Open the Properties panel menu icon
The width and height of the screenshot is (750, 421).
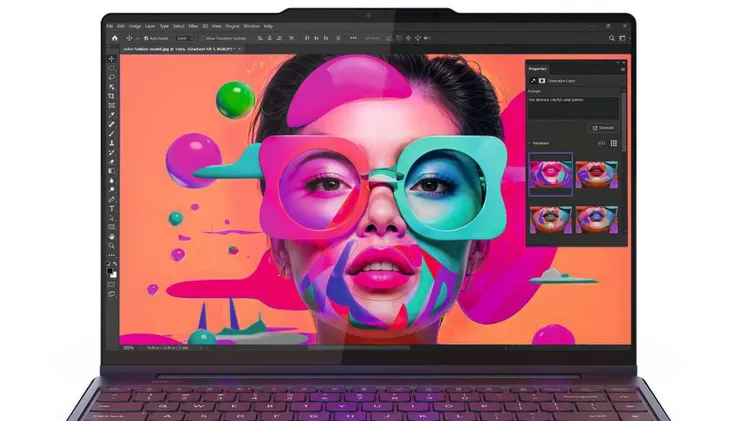coord(622,69)
